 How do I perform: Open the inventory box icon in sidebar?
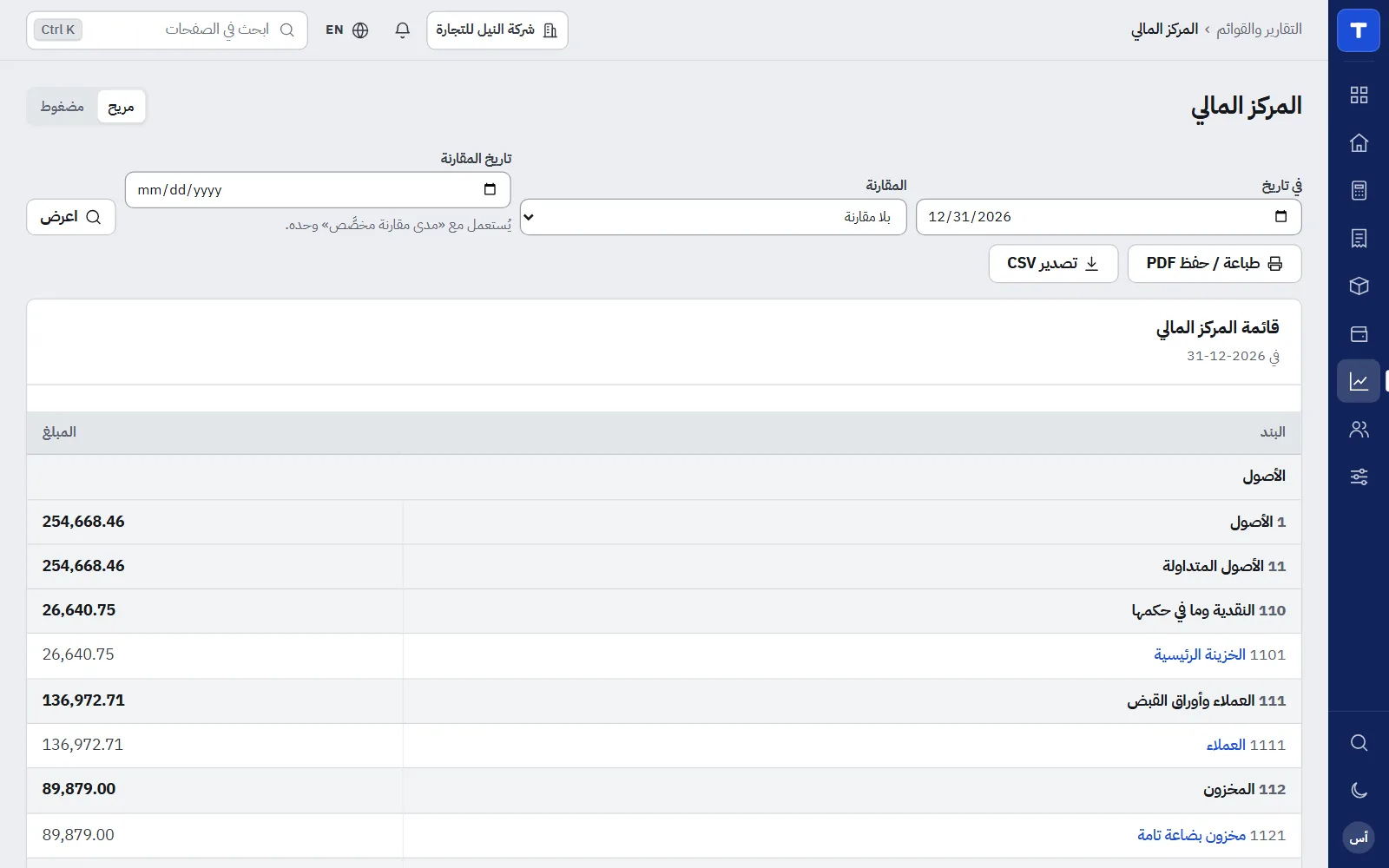click(x=1359, y=286)
